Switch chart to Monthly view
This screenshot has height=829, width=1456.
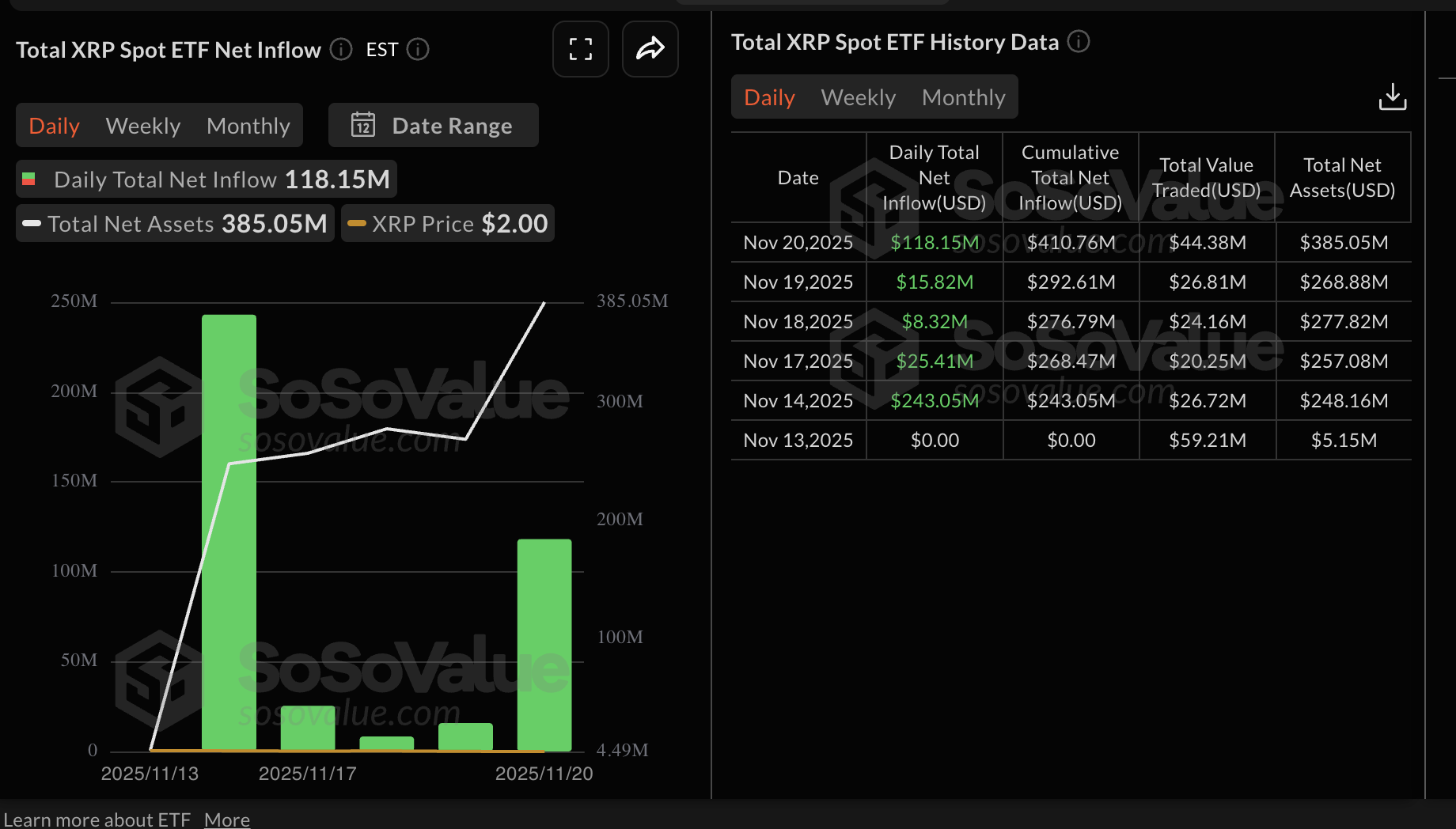click(248, 125)
